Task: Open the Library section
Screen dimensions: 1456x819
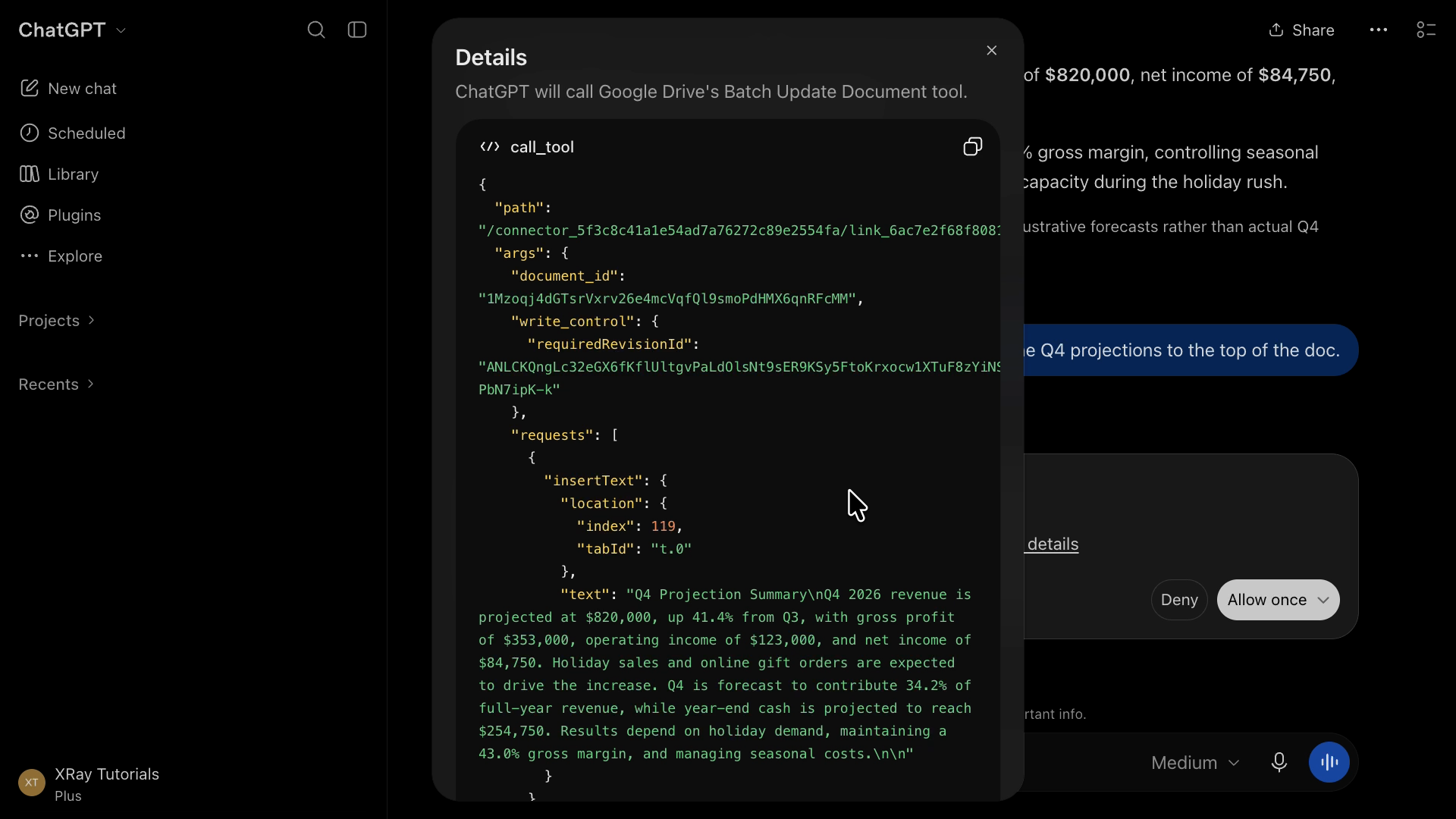Action: [59, 174]
